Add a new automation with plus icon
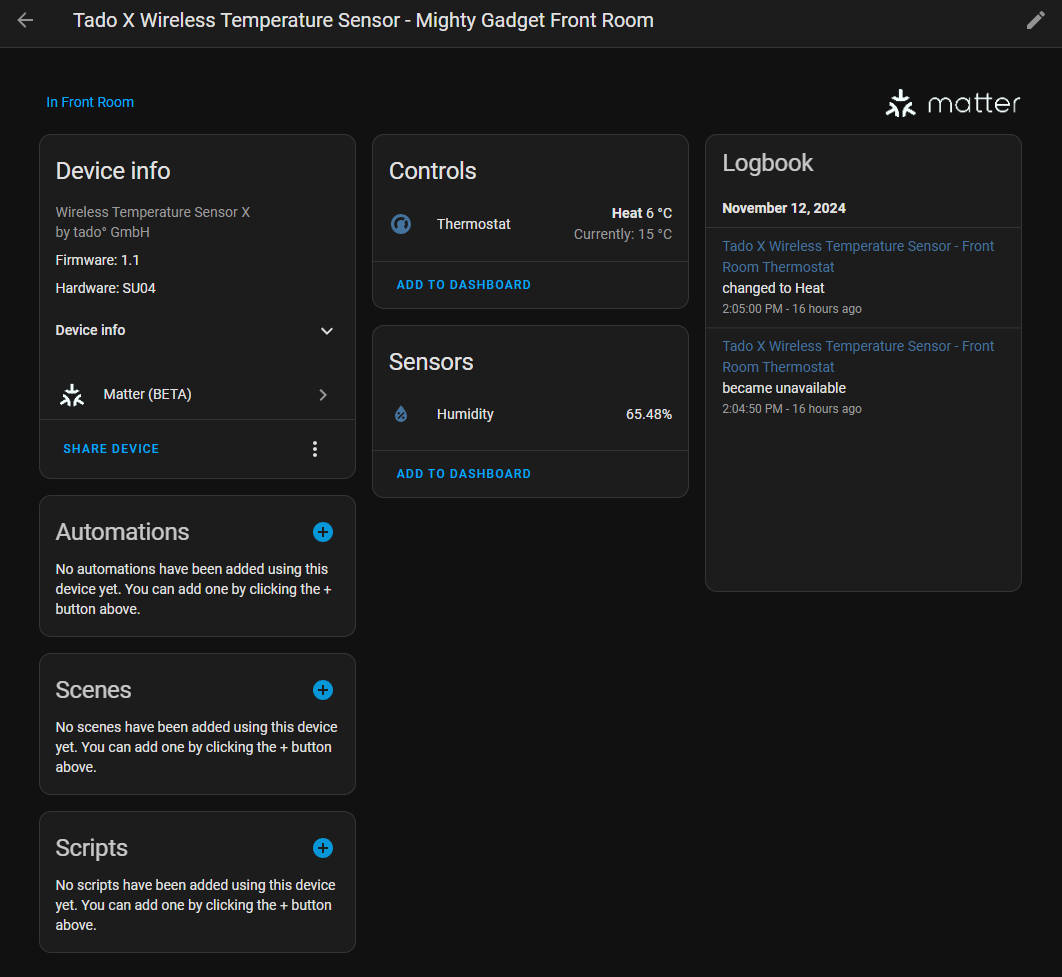Viewport: 1062px width, 977px height. click(322, 532)
